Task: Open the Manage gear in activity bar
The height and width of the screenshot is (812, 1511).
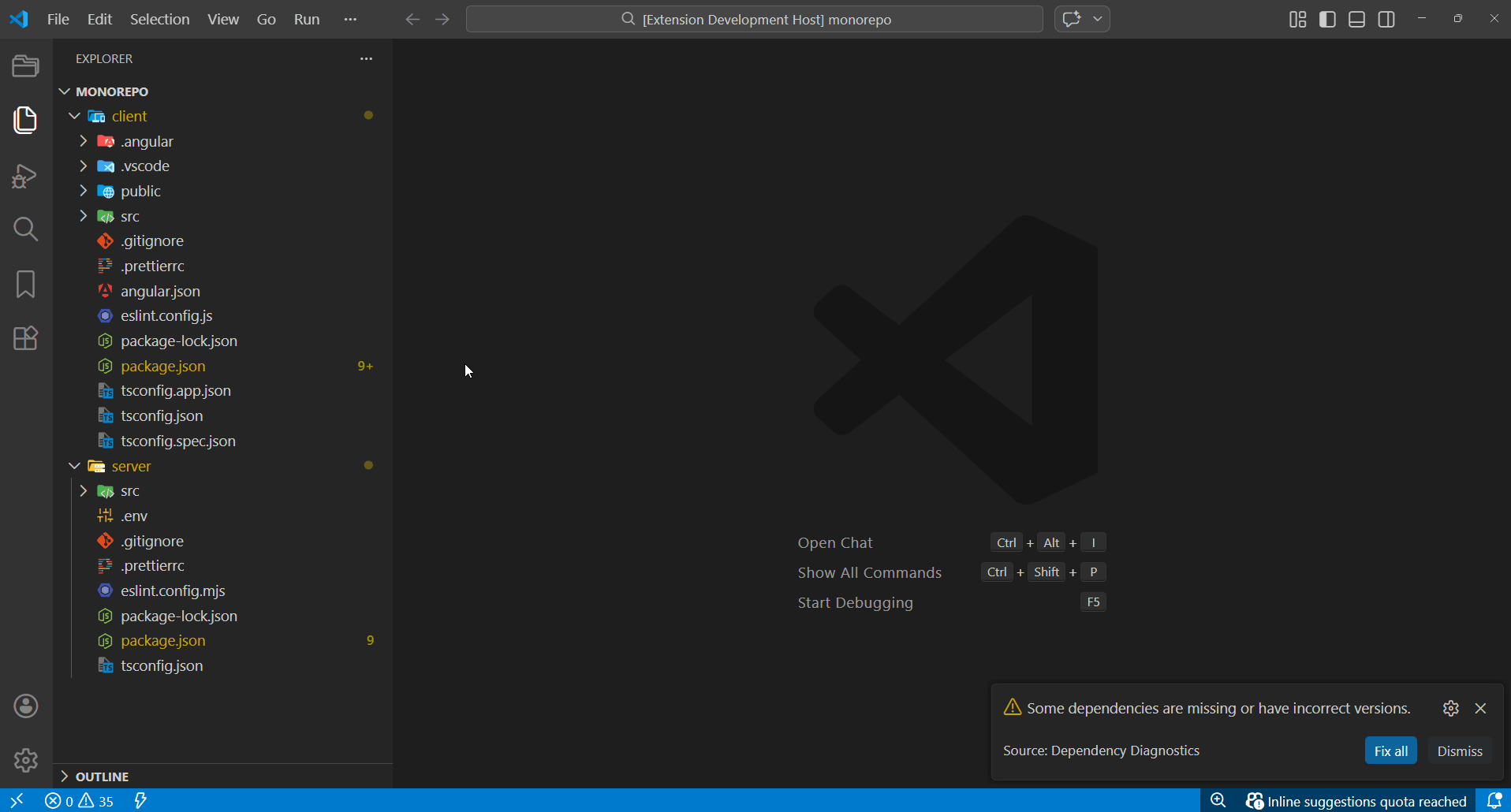Action: point(25,760)
